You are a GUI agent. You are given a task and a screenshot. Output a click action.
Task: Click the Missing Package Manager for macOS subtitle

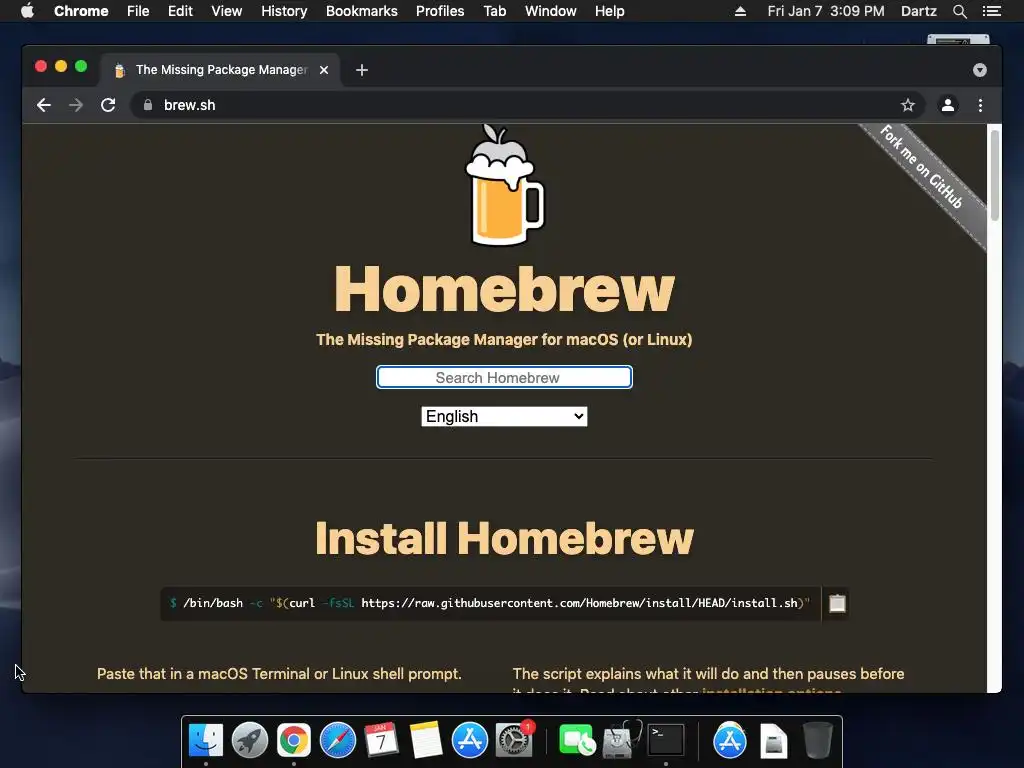coord(504,340)
